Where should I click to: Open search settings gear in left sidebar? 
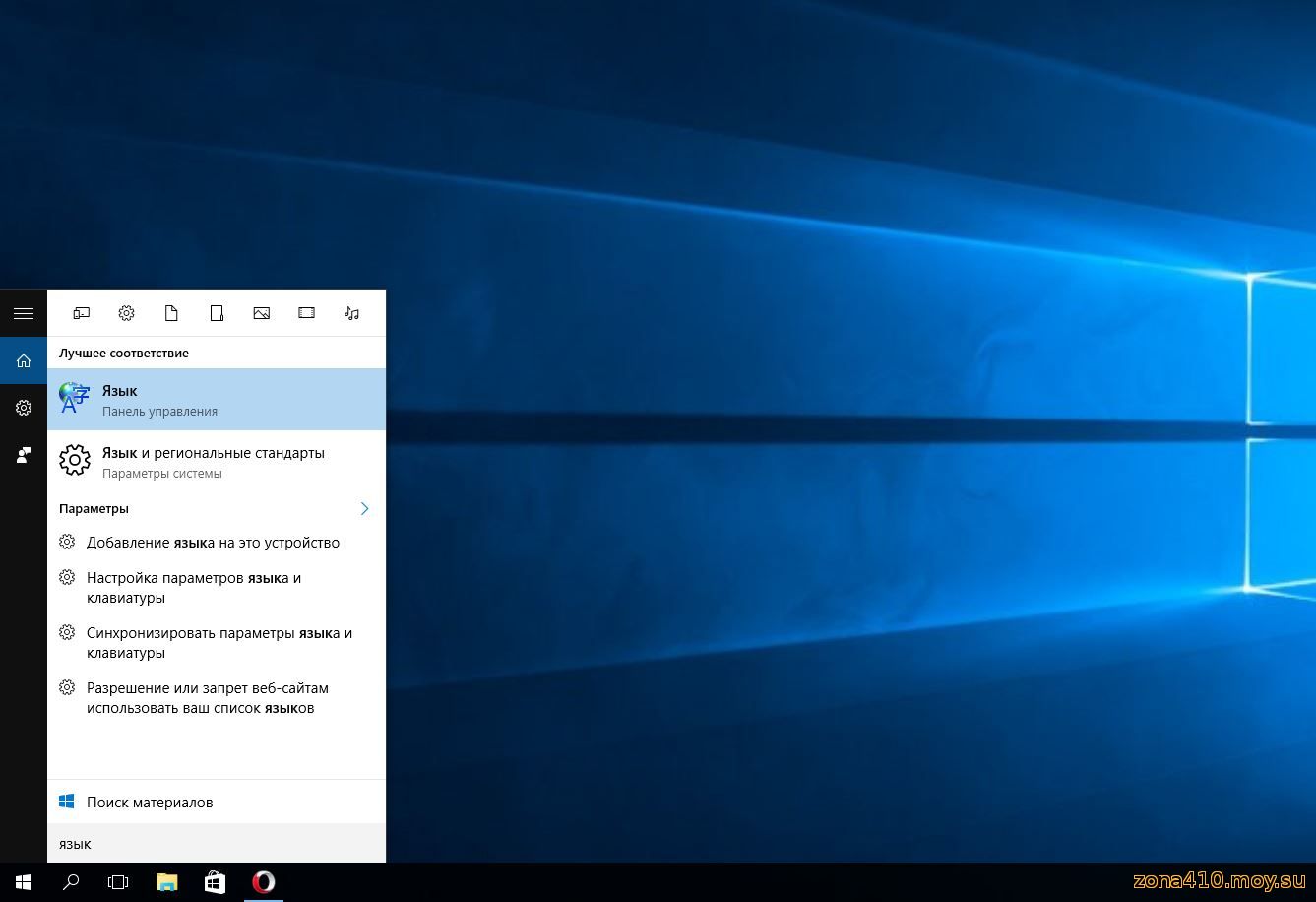(24, 408)
